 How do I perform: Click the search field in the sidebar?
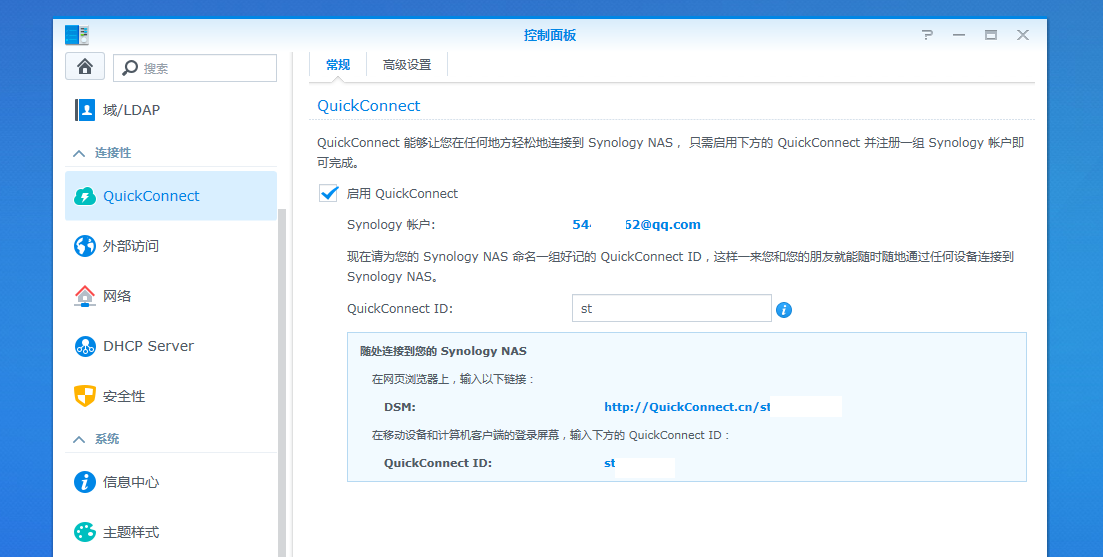coord(195,68)
